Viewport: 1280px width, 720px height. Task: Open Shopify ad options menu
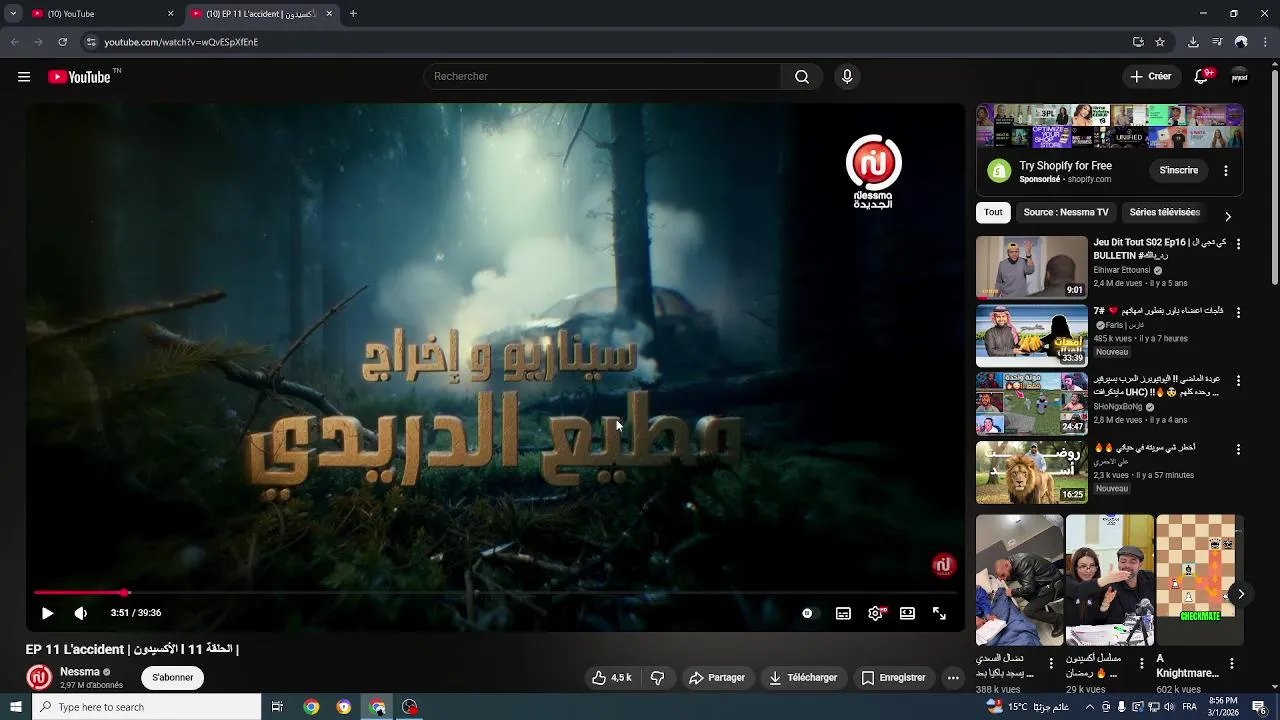coord(1226,171)
